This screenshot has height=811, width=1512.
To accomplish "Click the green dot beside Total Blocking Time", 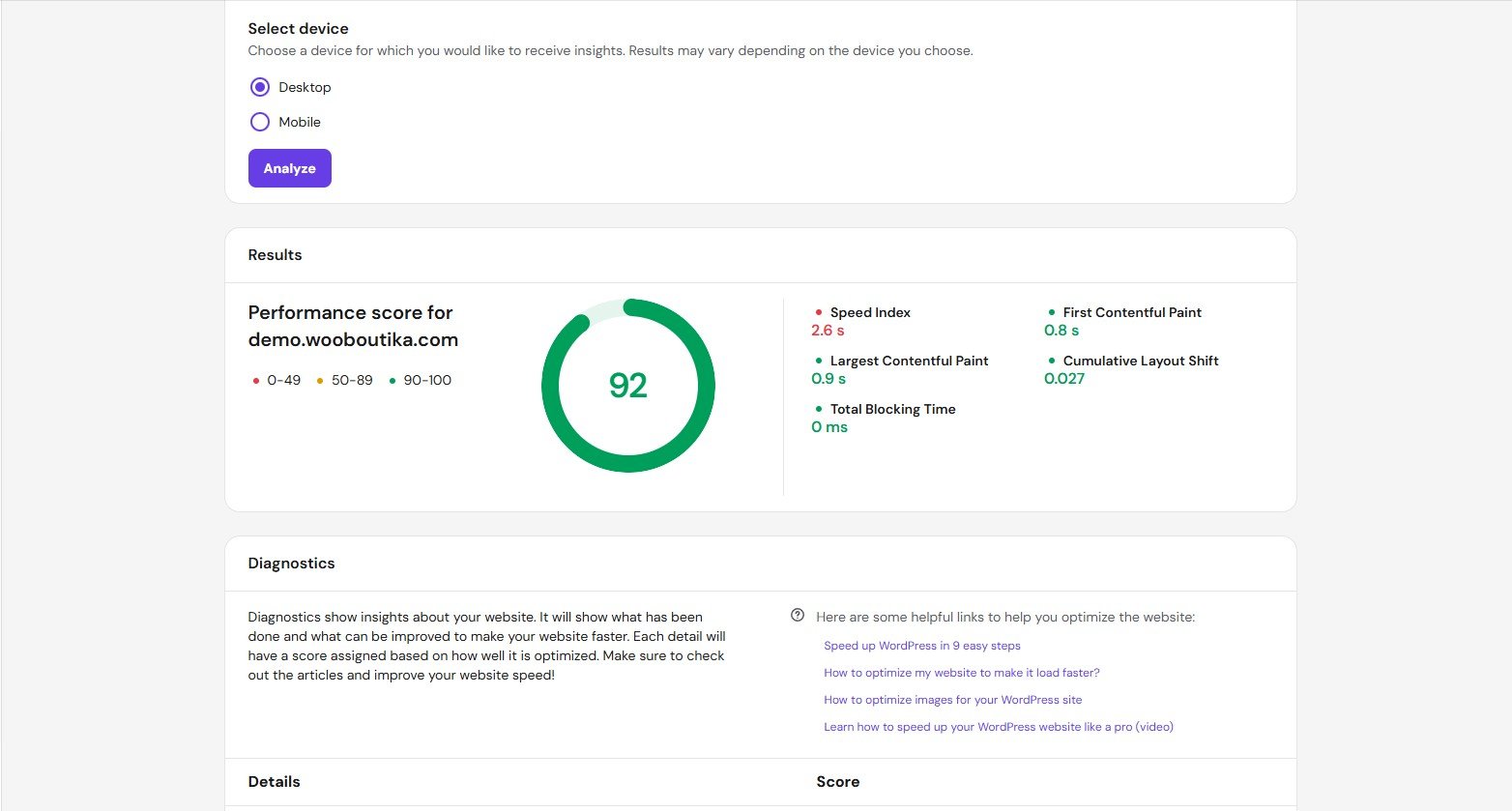I will [819, 409].
